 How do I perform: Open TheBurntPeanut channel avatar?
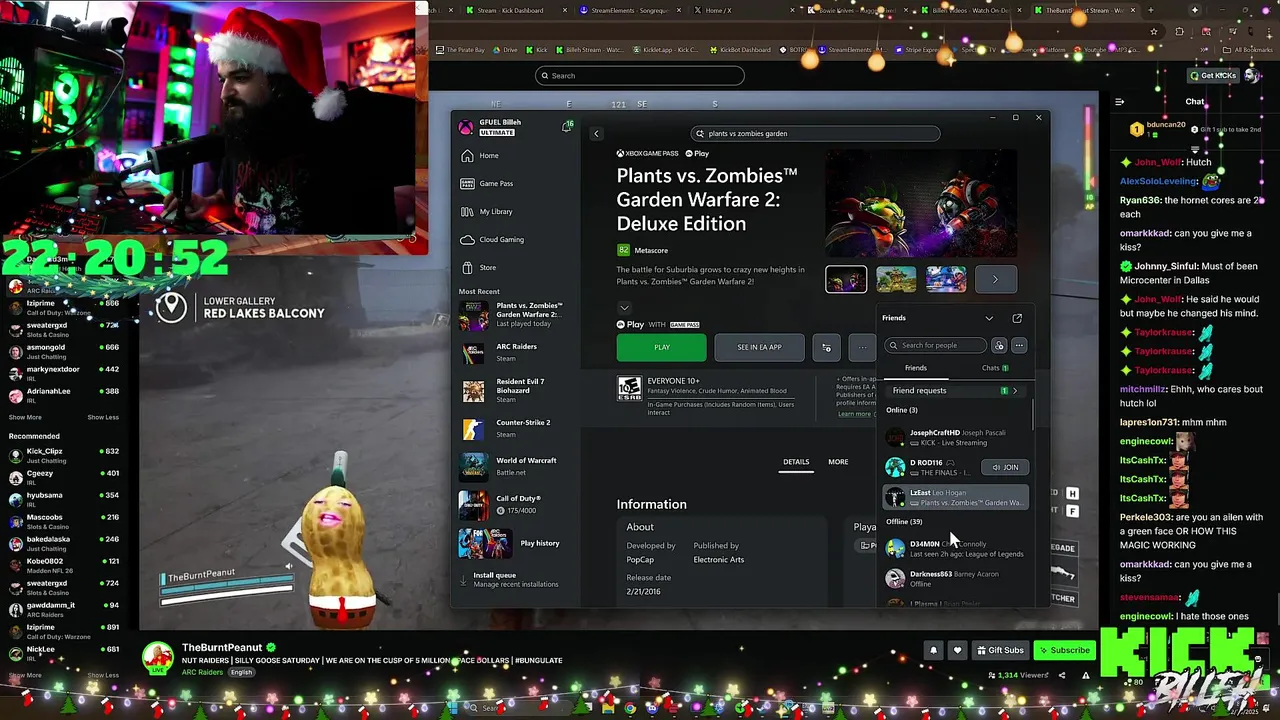157,656
